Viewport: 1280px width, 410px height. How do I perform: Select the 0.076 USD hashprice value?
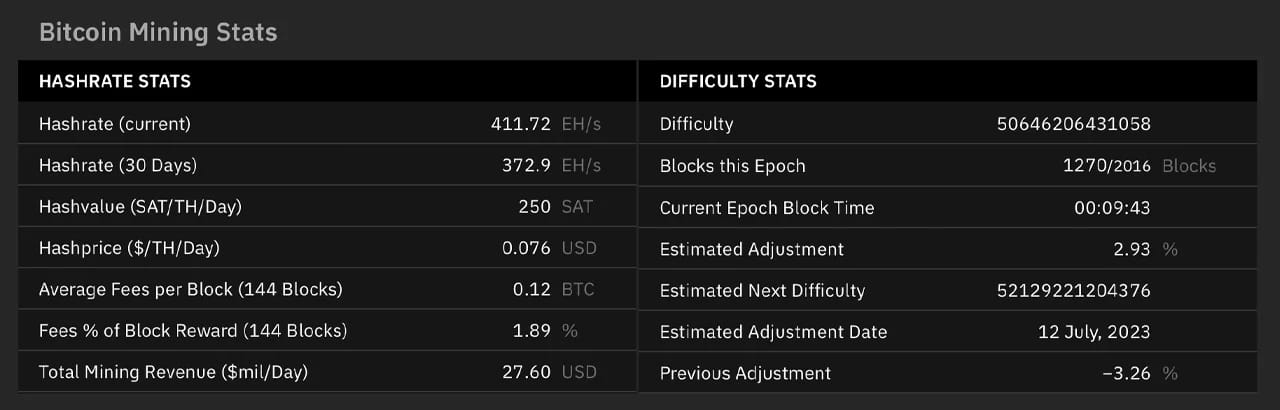pos(526,248)
